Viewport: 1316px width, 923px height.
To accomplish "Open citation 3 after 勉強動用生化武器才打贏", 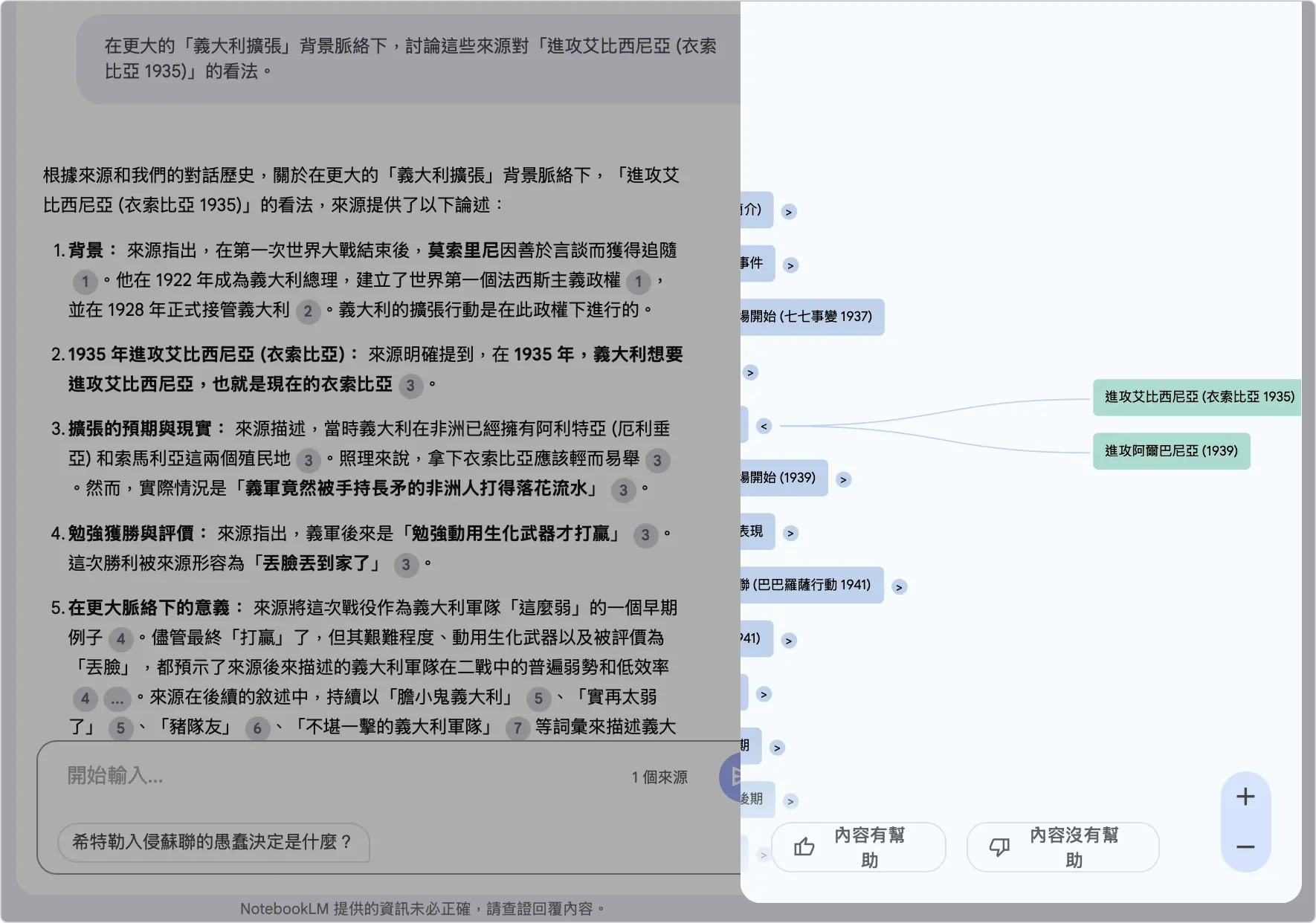I will tap(645, 535).
